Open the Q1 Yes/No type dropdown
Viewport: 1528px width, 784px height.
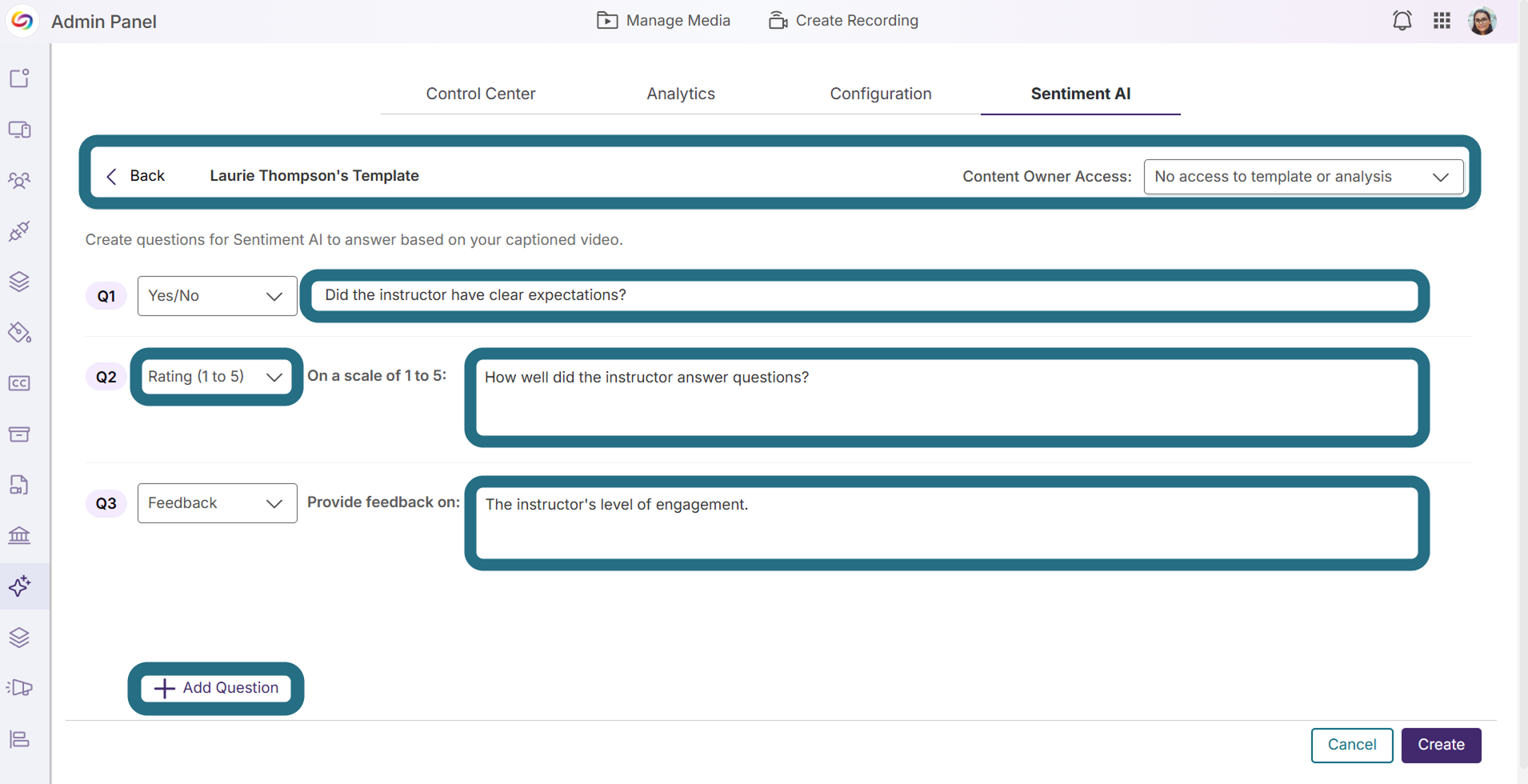pos(217,296)
